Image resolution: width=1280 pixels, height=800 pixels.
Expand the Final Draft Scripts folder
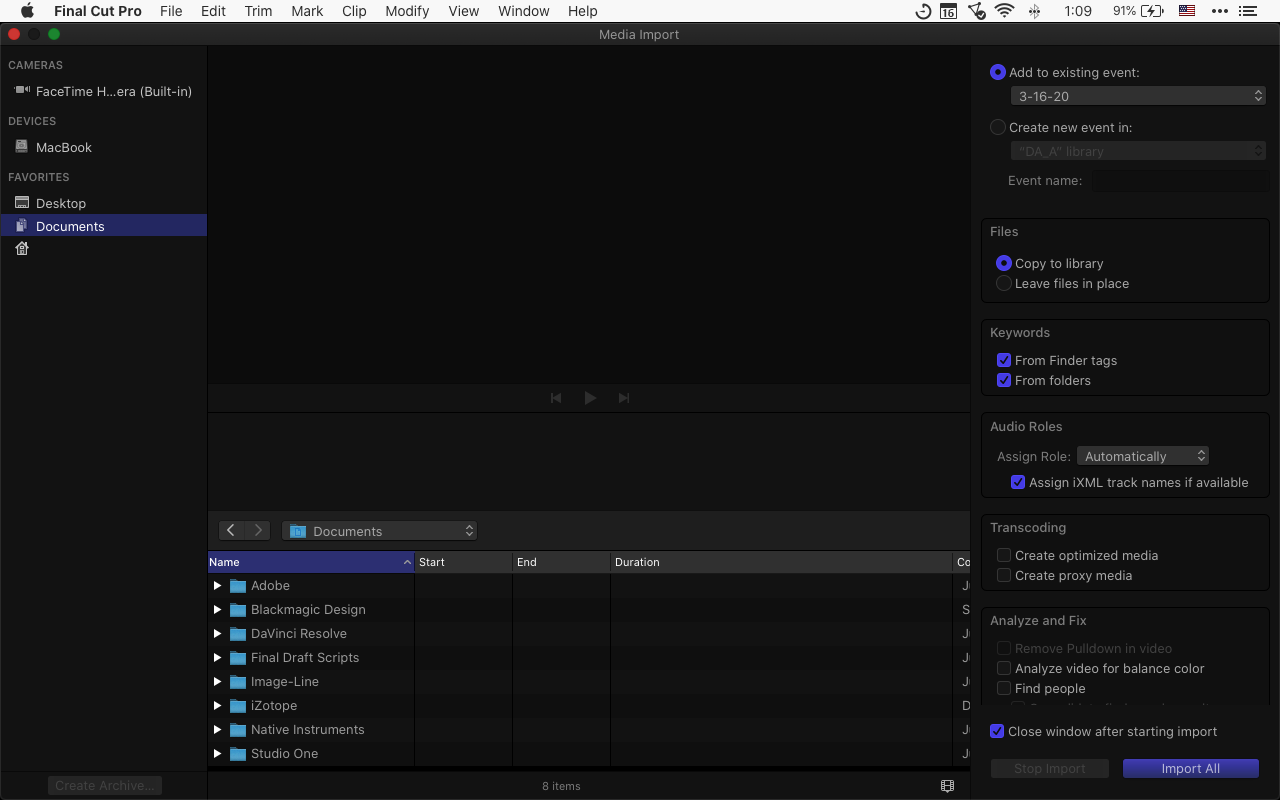(217, 658)
